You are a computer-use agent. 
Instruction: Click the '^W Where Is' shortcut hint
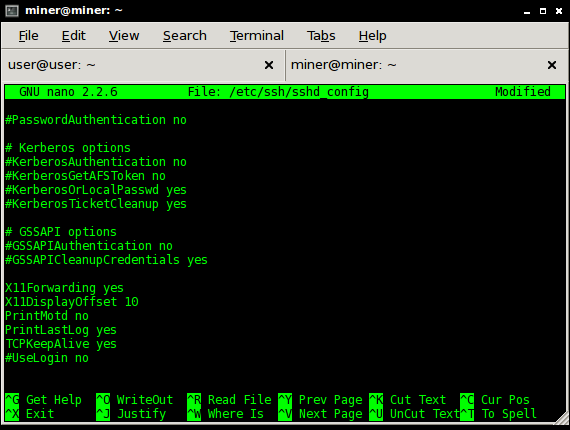[225, 414]
